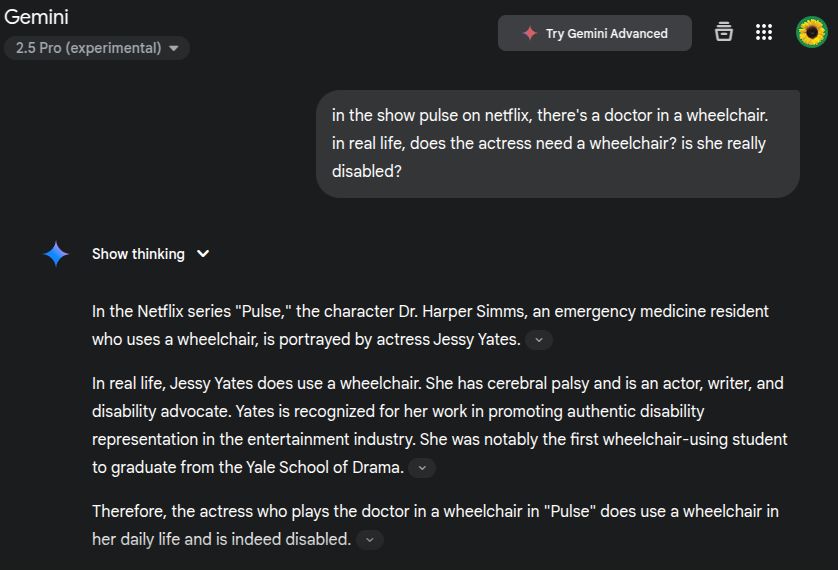838x570 pixels.
Task: Click the red sparkle on Try Gemini Advanced
Action: [x=530, y=33]
